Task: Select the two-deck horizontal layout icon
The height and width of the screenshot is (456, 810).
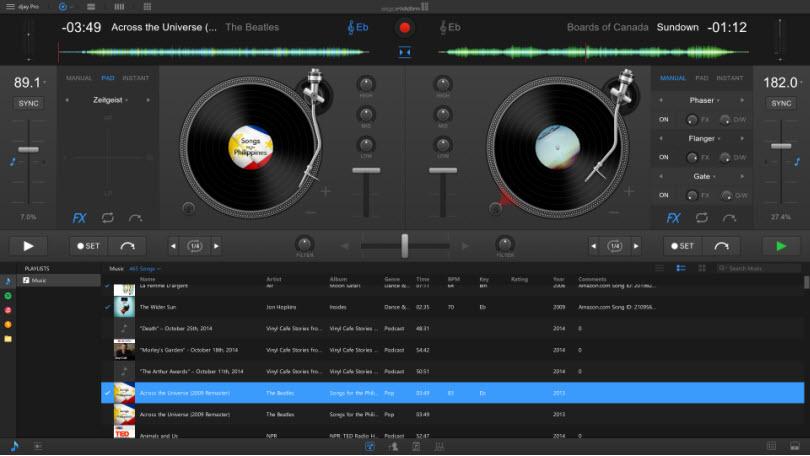Action: (x=91, y=7)
